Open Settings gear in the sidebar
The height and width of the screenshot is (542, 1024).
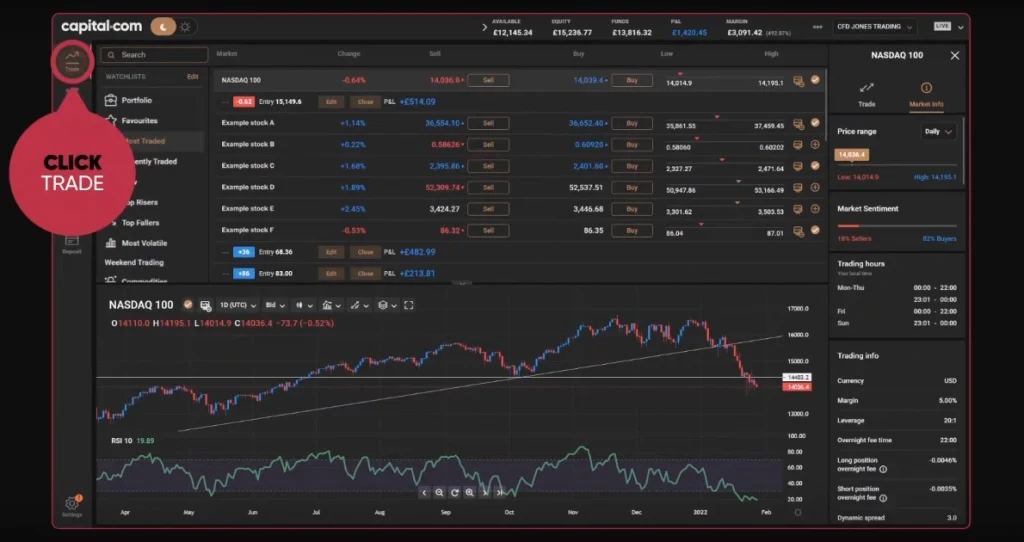(x=72, y=505)
